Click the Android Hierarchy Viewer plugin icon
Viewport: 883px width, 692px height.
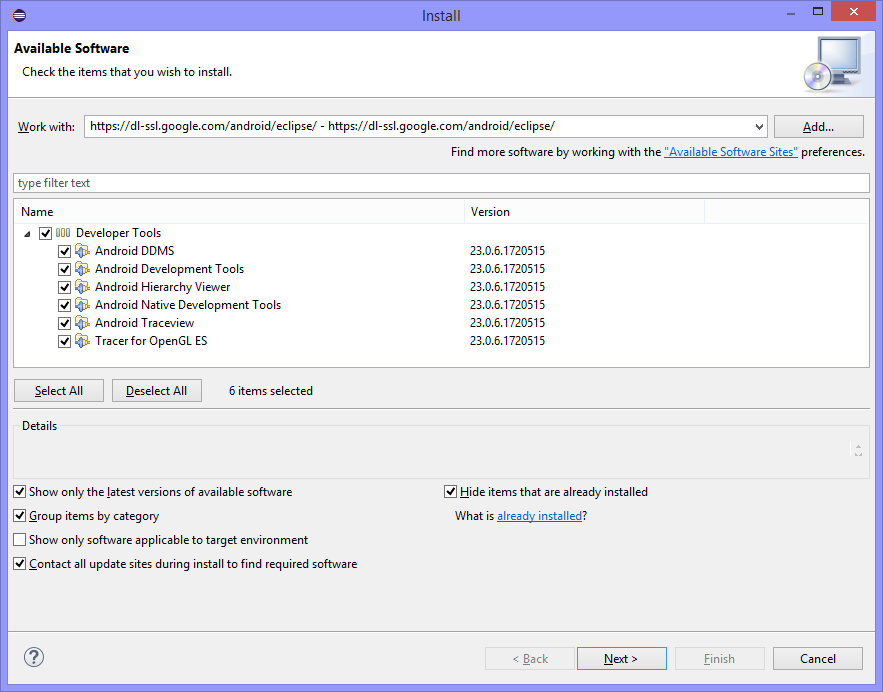tap(82, 287)
